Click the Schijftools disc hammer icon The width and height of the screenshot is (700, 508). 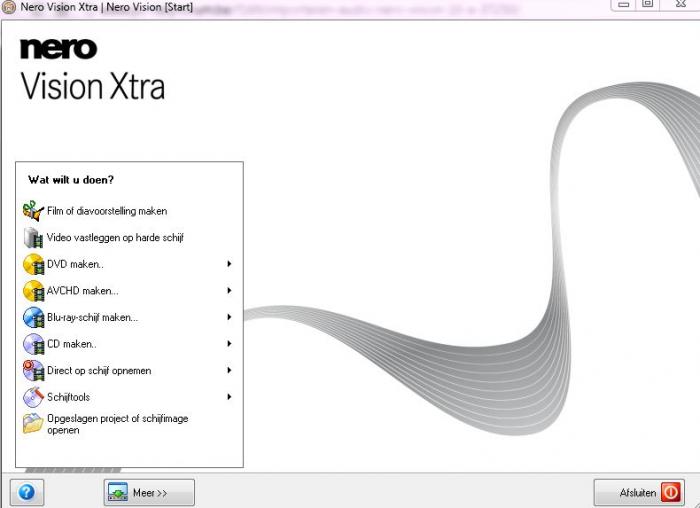point(33,397)
